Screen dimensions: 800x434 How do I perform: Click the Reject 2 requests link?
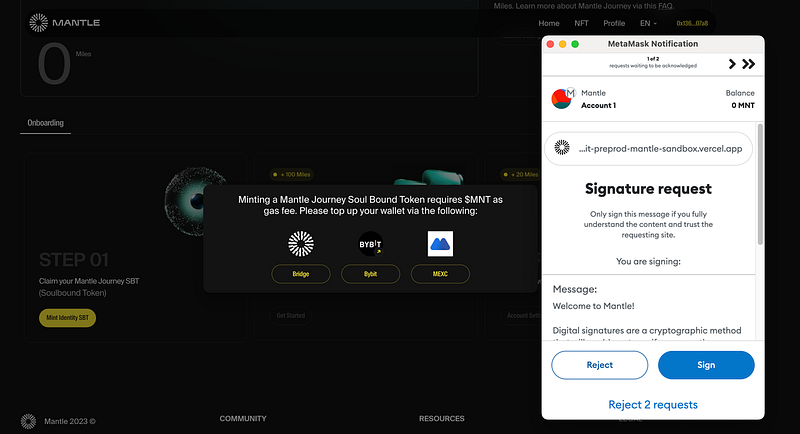click(x=653, y=404)
